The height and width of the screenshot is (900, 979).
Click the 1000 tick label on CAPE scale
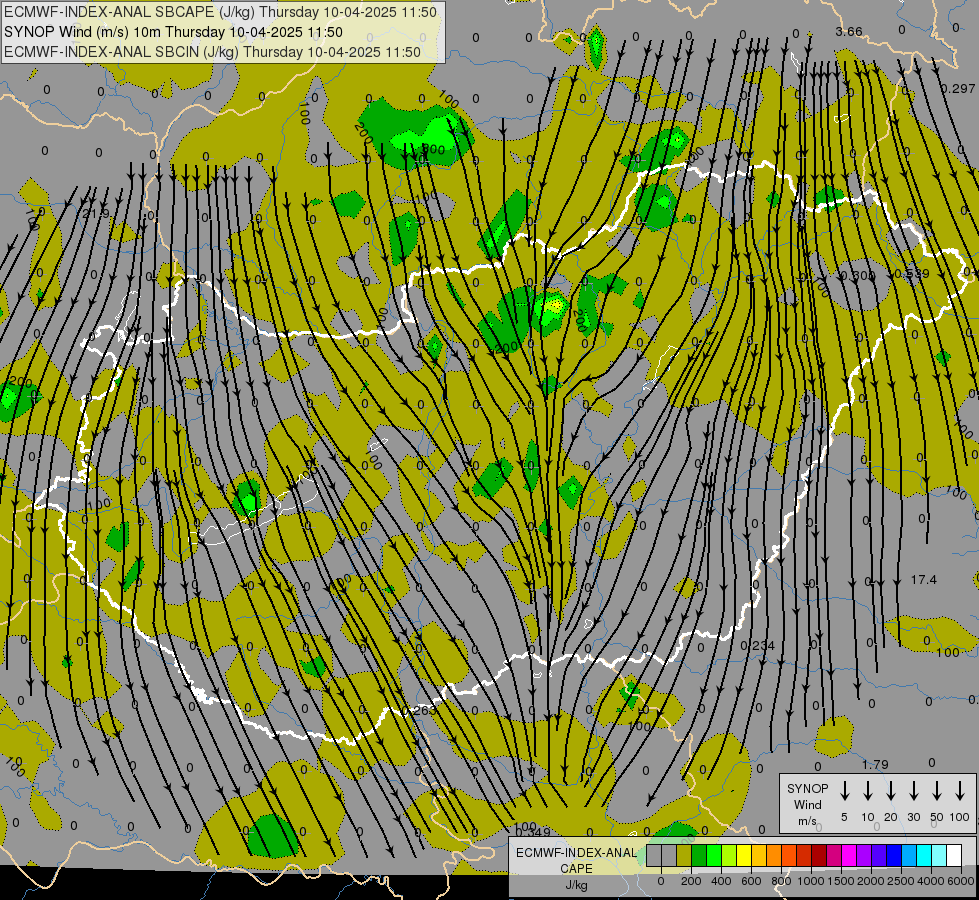(811, 881)
